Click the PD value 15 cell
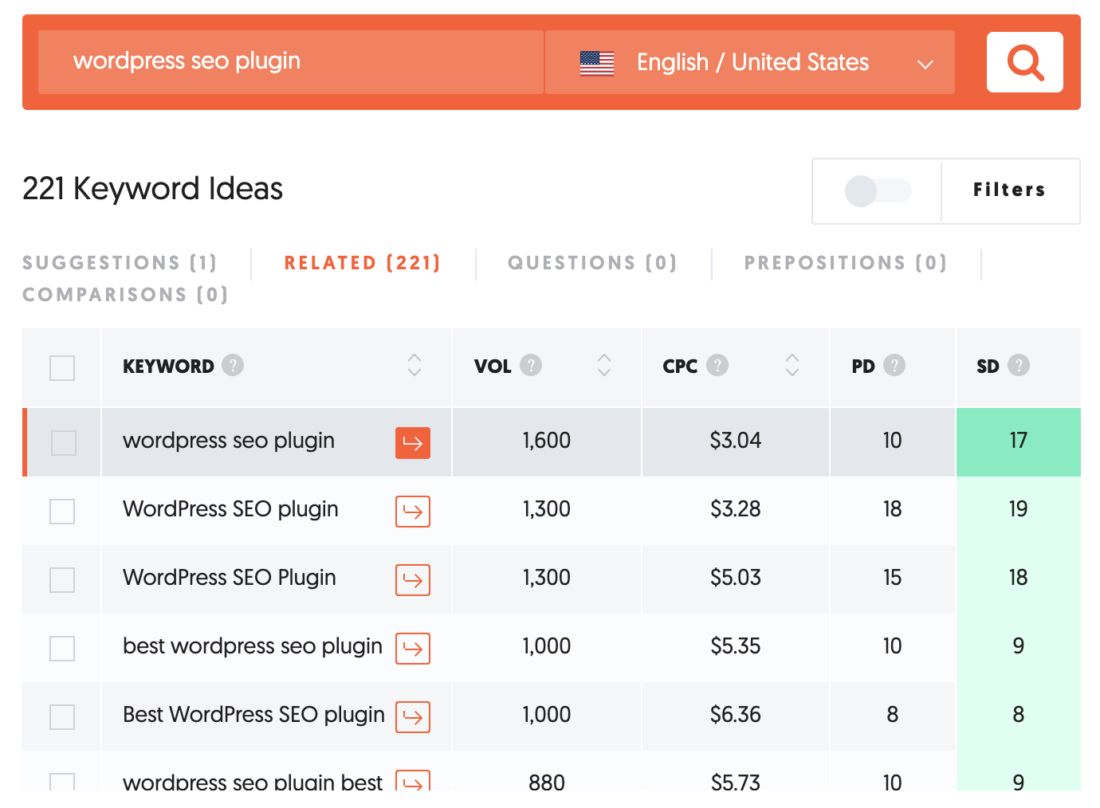This screenshot has width=1100, height=808. tap(892, 579)
